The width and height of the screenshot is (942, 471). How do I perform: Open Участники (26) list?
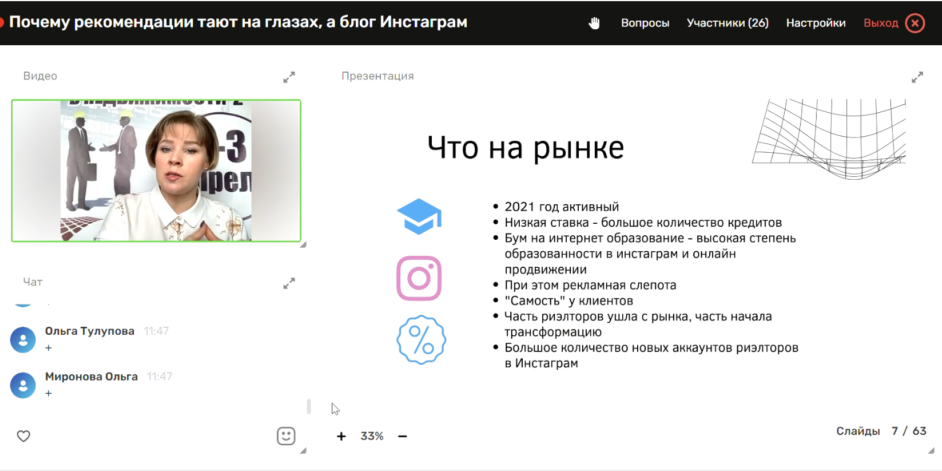point(727,23)
